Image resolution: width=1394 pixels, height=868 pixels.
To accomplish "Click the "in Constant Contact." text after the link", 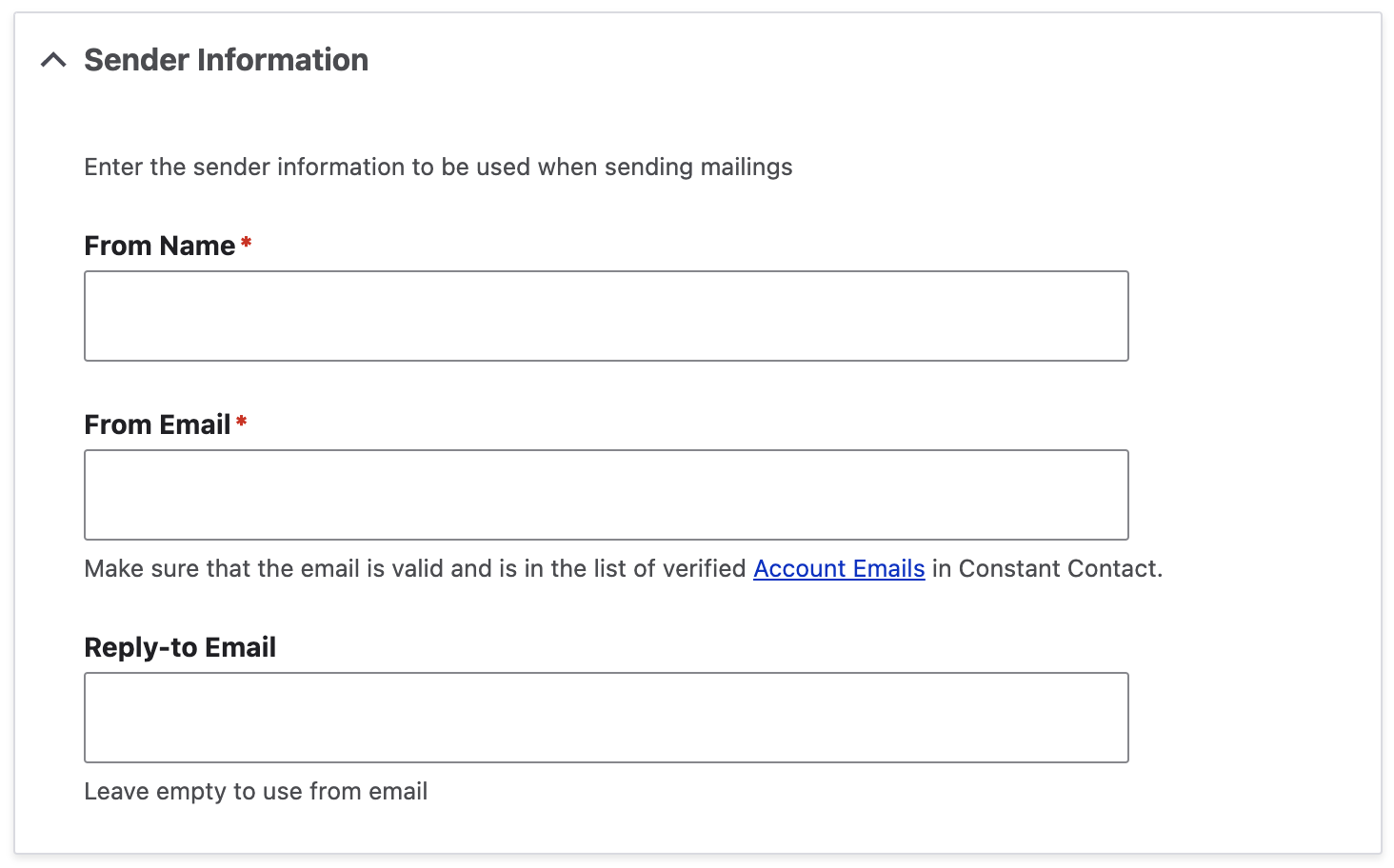I will coord(1047,569).
